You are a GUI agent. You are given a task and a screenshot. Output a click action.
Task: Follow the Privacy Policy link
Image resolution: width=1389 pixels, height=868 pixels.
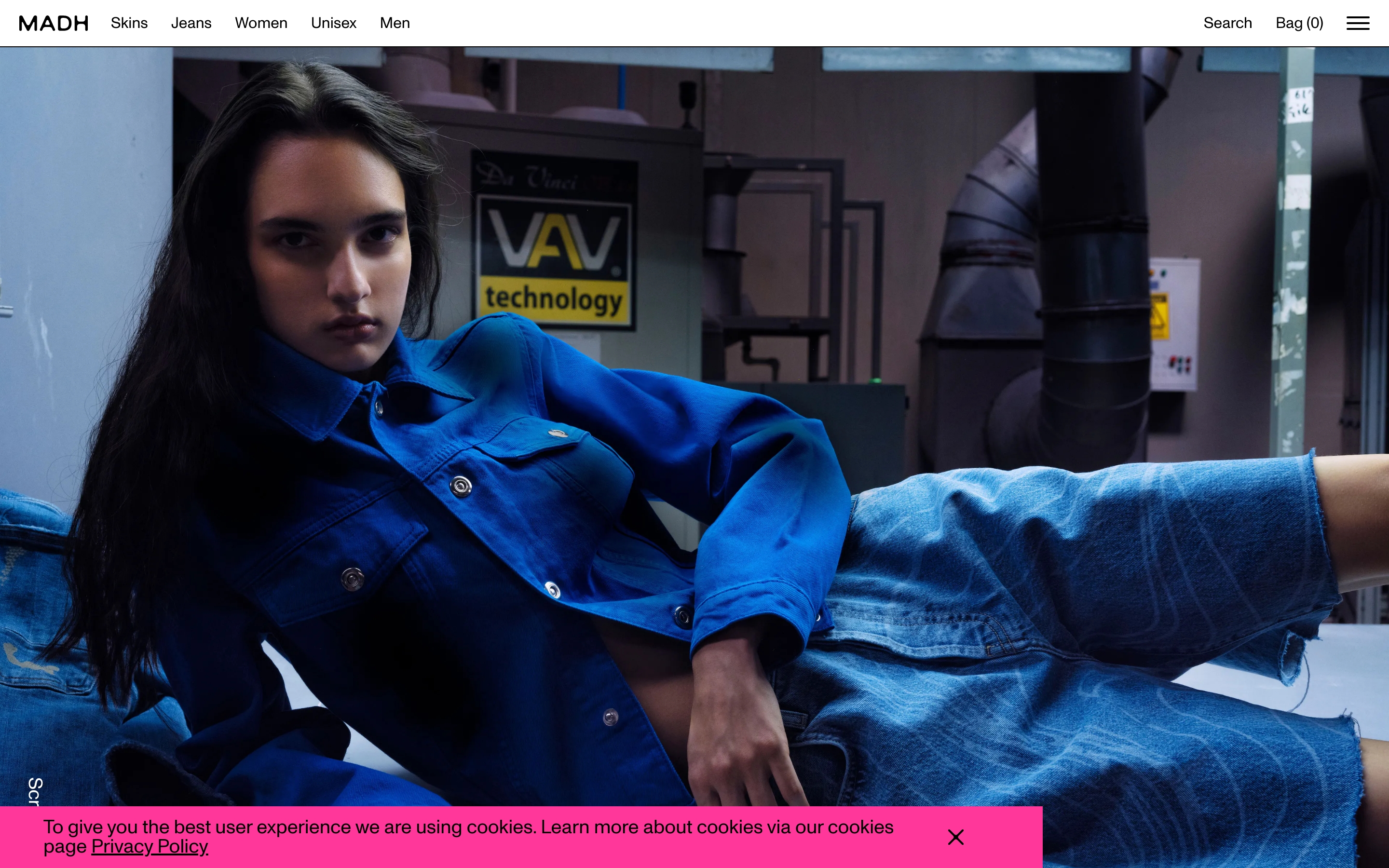150,846
